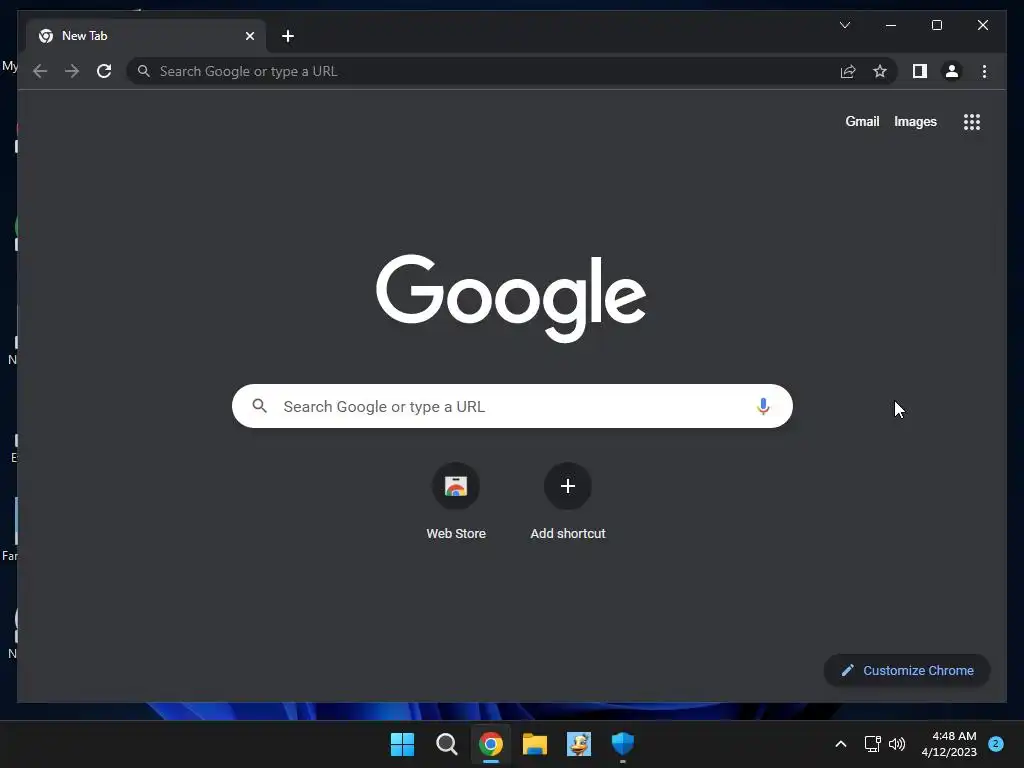Show hidden system tray icons

click(841, 744)
